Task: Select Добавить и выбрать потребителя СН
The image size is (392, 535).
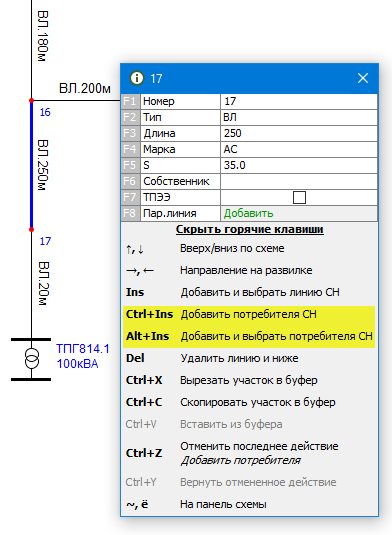Action: [249, 336]
